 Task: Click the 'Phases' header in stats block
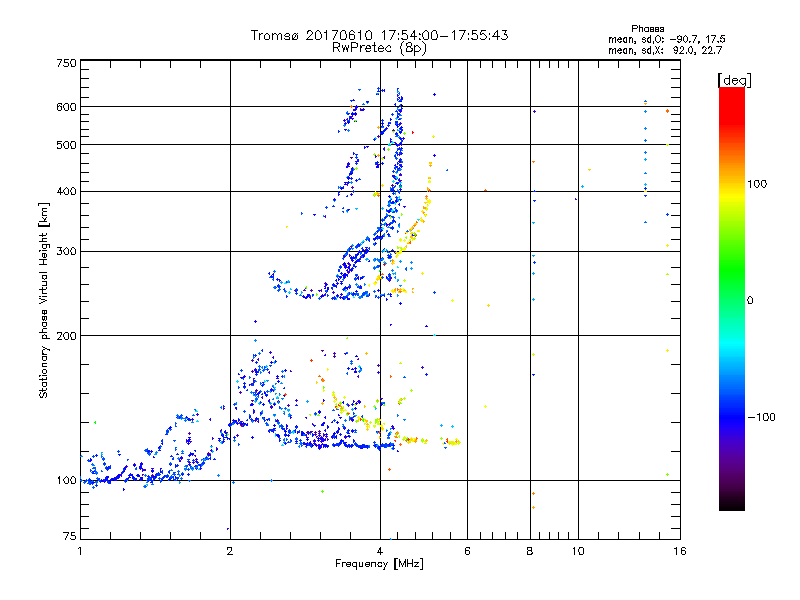[647, 29]
